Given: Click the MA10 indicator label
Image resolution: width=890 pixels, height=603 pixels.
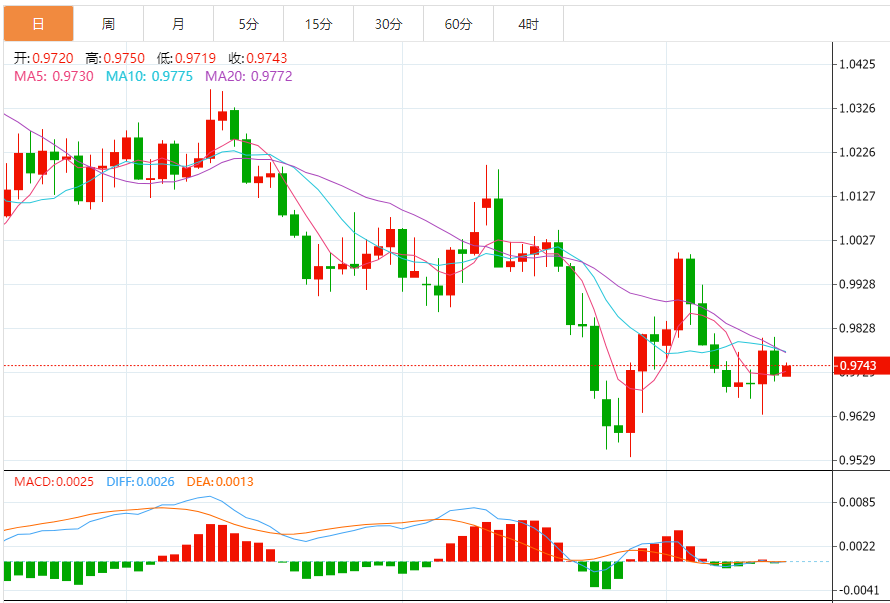Looking at the screenshot, I should pos(149,76).
